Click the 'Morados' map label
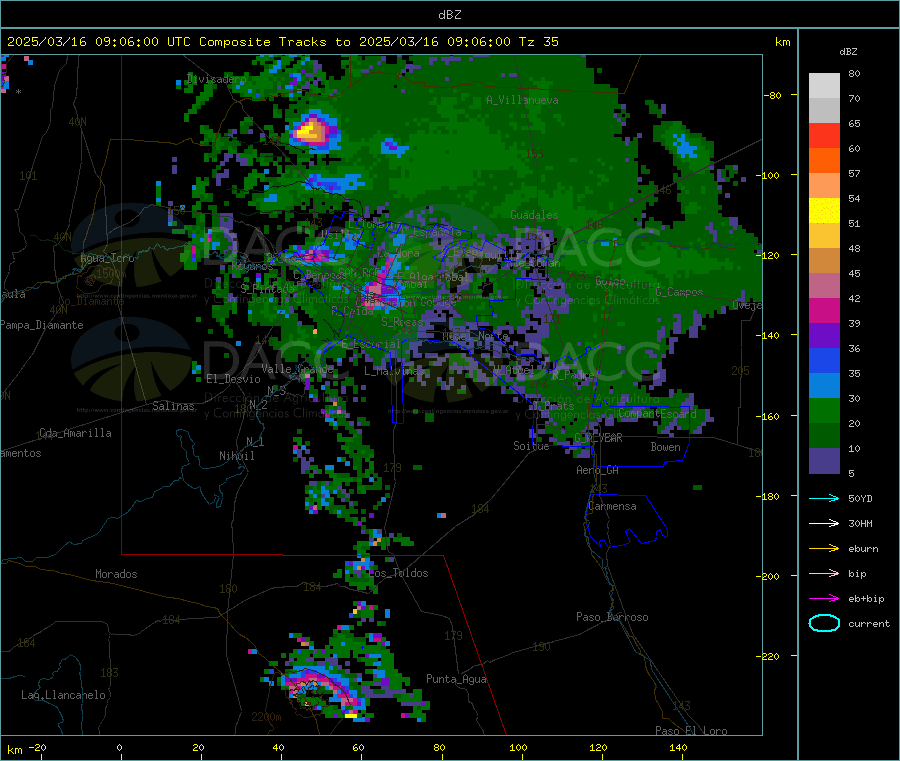 [x=116, y=574]
